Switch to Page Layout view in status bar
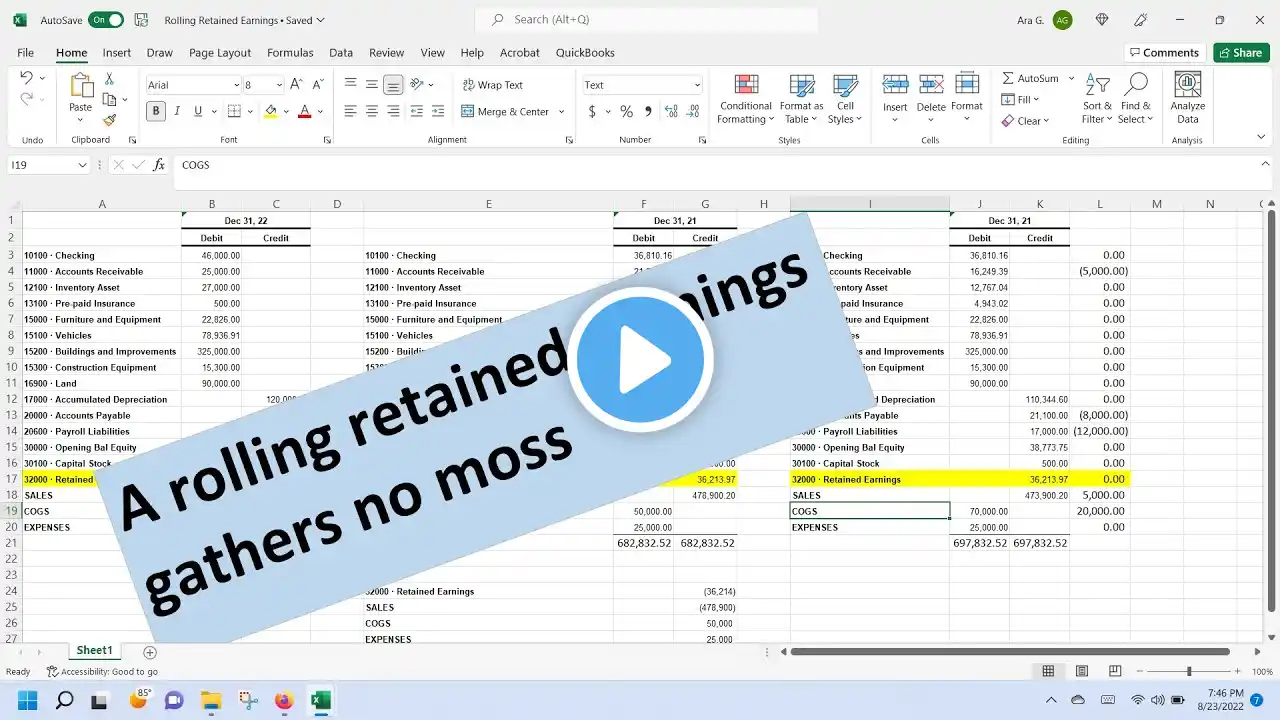The image size is (1280, 720). 1082,671
